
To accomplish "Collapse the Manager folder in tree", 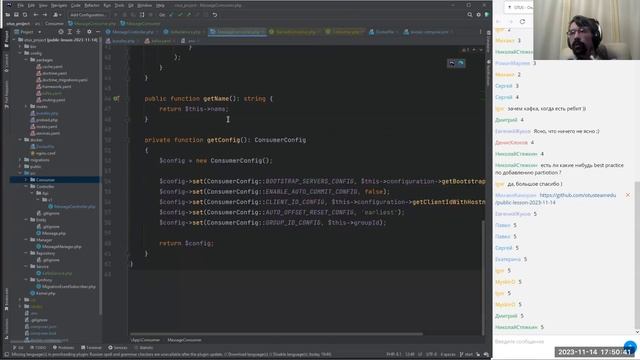I will (26, 240).
